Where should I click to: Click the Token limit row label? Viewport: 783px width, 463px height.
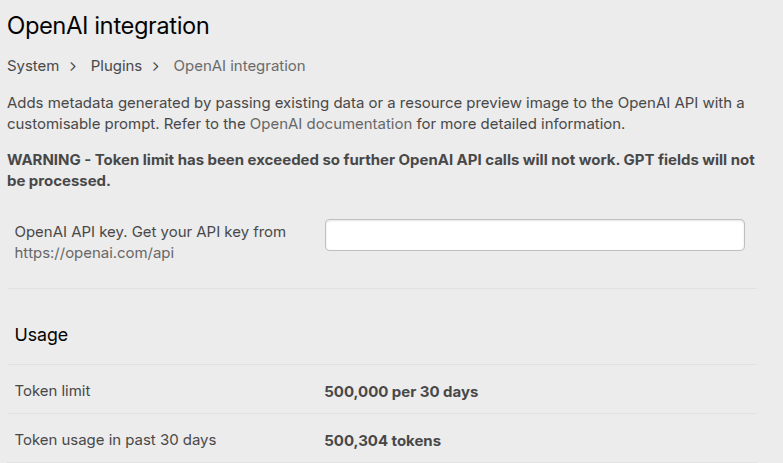point(52,391)
